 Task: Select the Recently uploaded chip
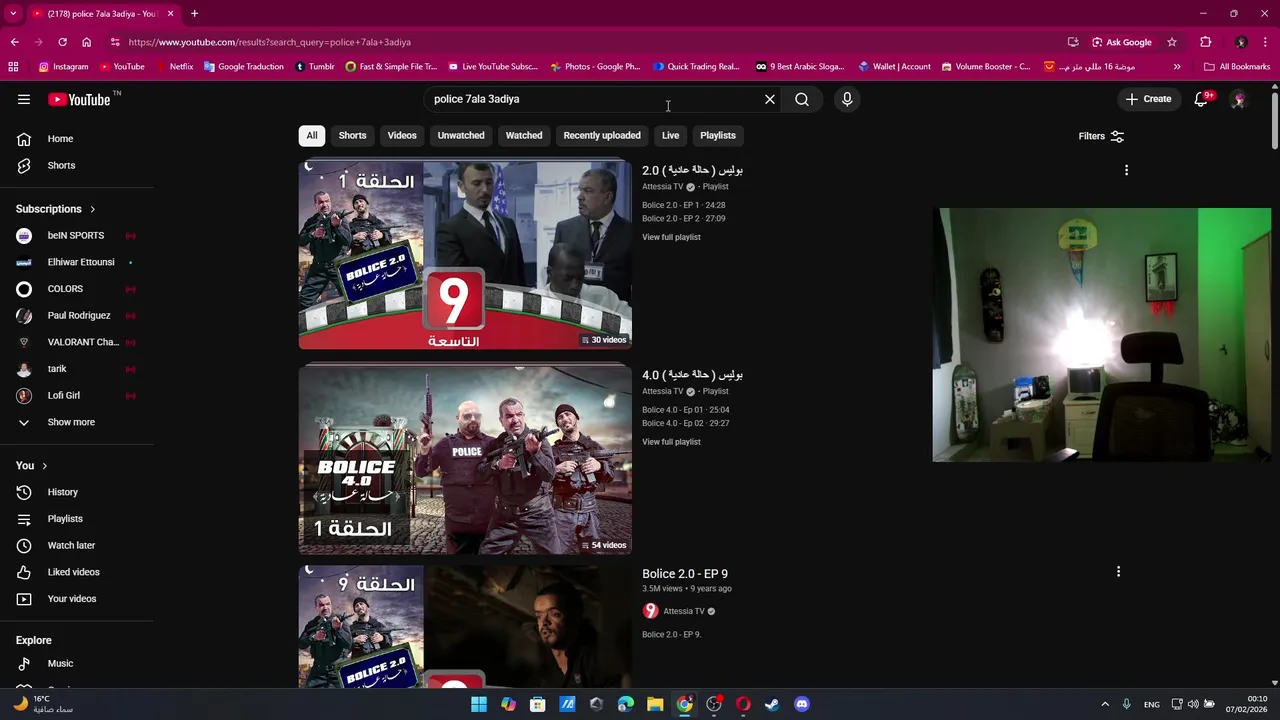pyautogui.click(x=602, y=135)
